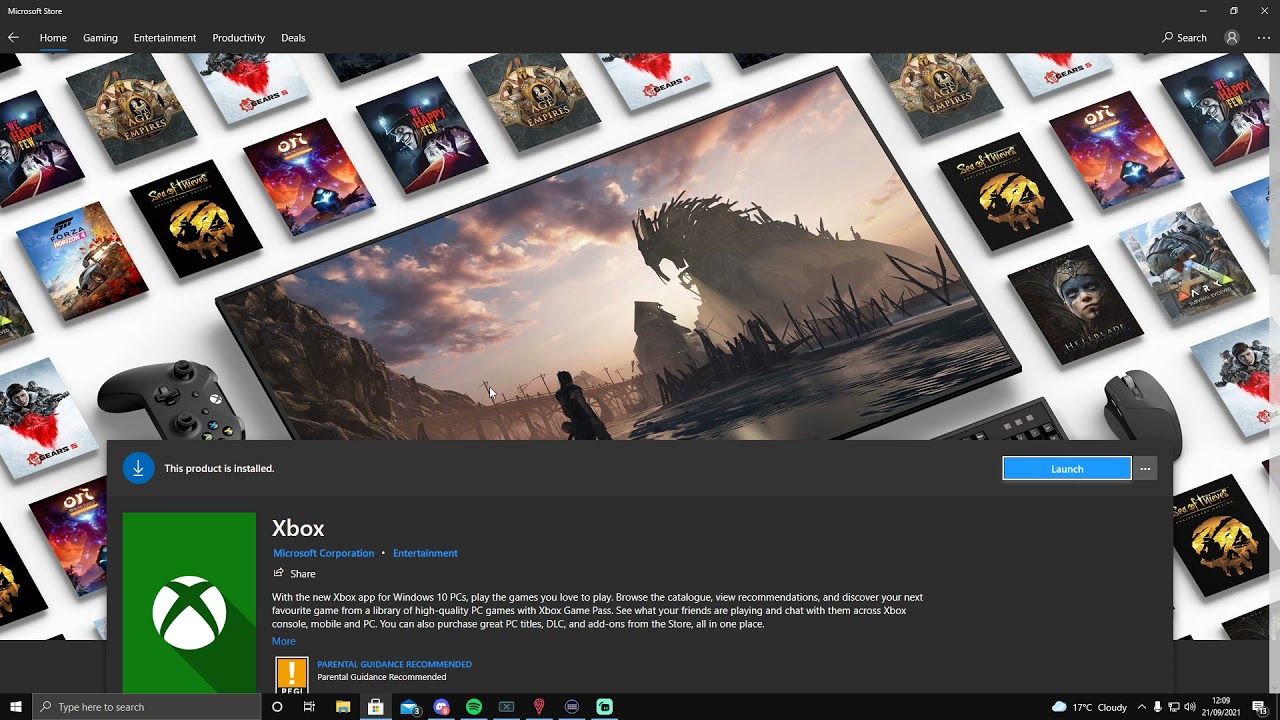Open volume control in tray
This screenshot has height=720, width=1280.
(x=1190, y=707)
